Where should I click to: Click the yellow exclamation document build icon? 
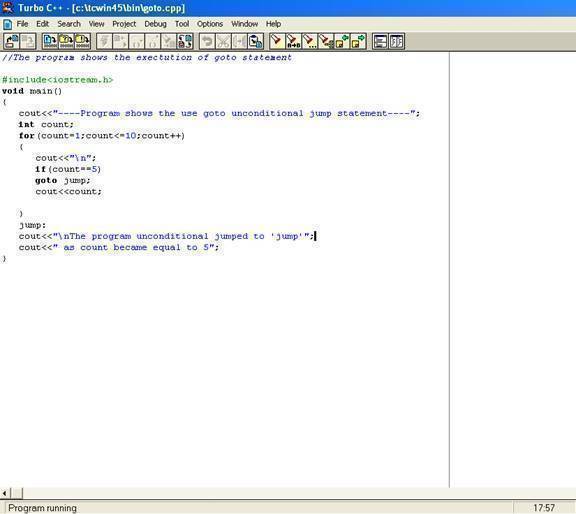coord(83,41)
